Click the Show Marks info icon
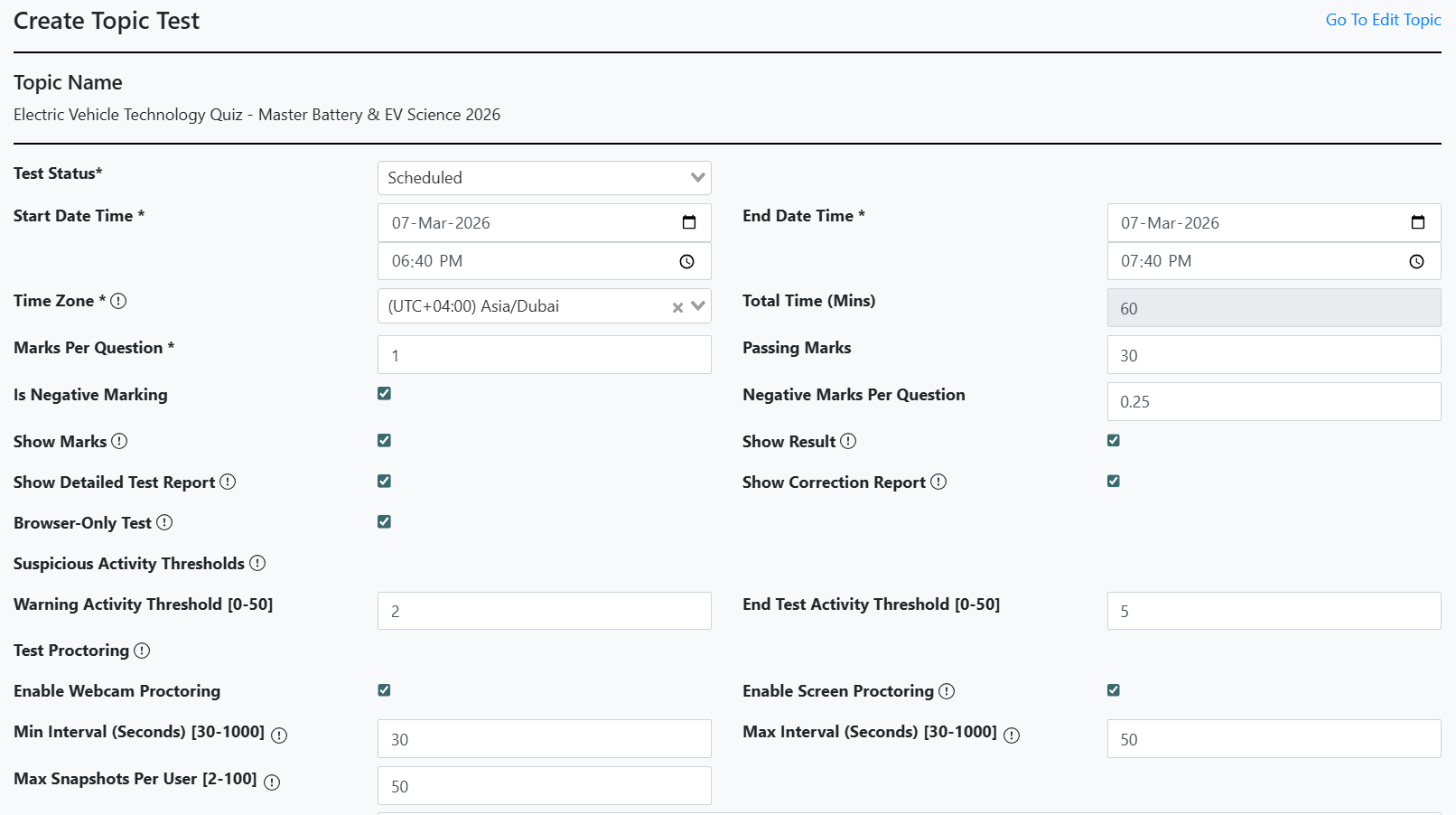 point(120,441)
